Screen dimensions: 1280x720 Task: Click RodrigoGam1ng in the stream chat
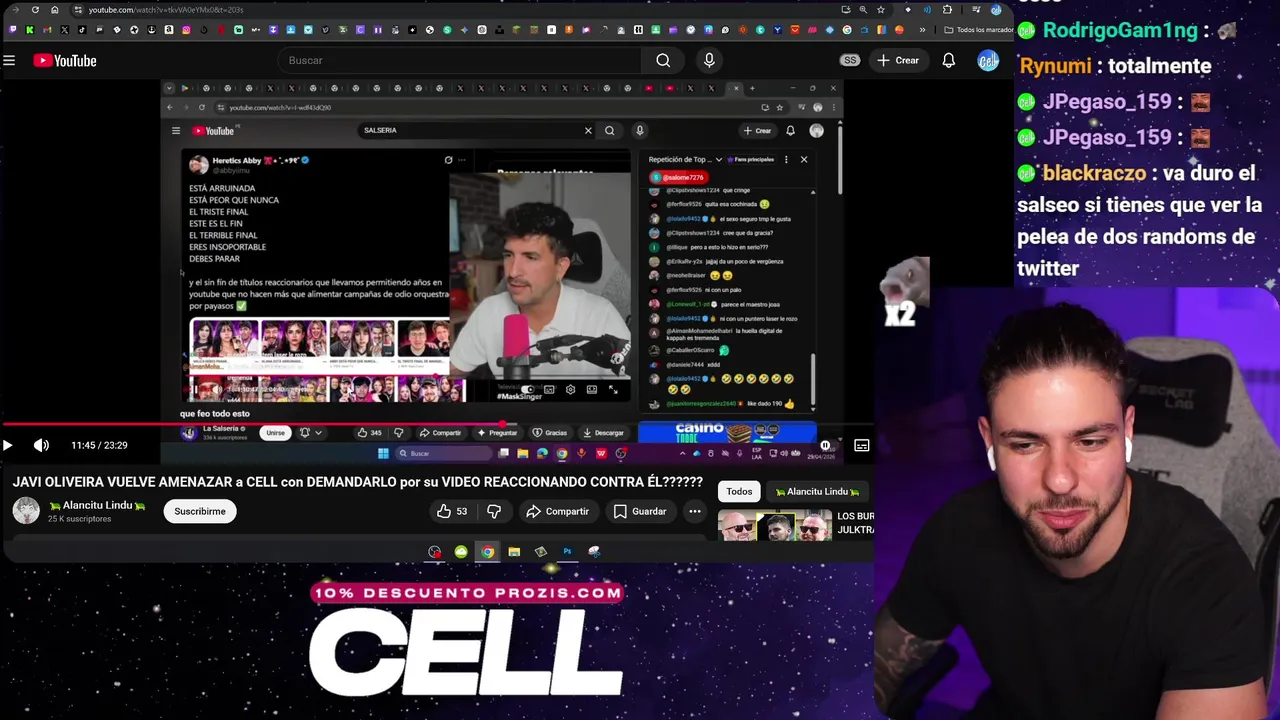pos(1120,30)
